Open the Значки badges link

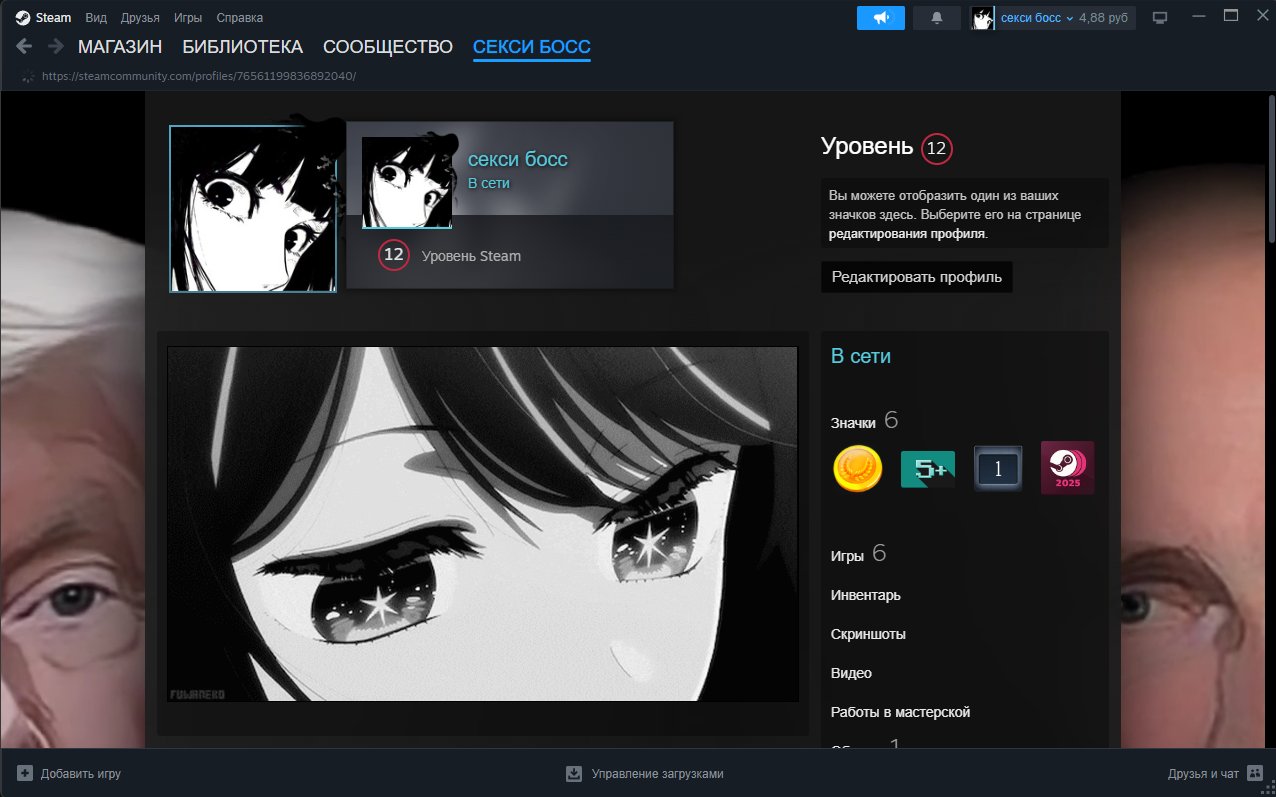point(853,424)
